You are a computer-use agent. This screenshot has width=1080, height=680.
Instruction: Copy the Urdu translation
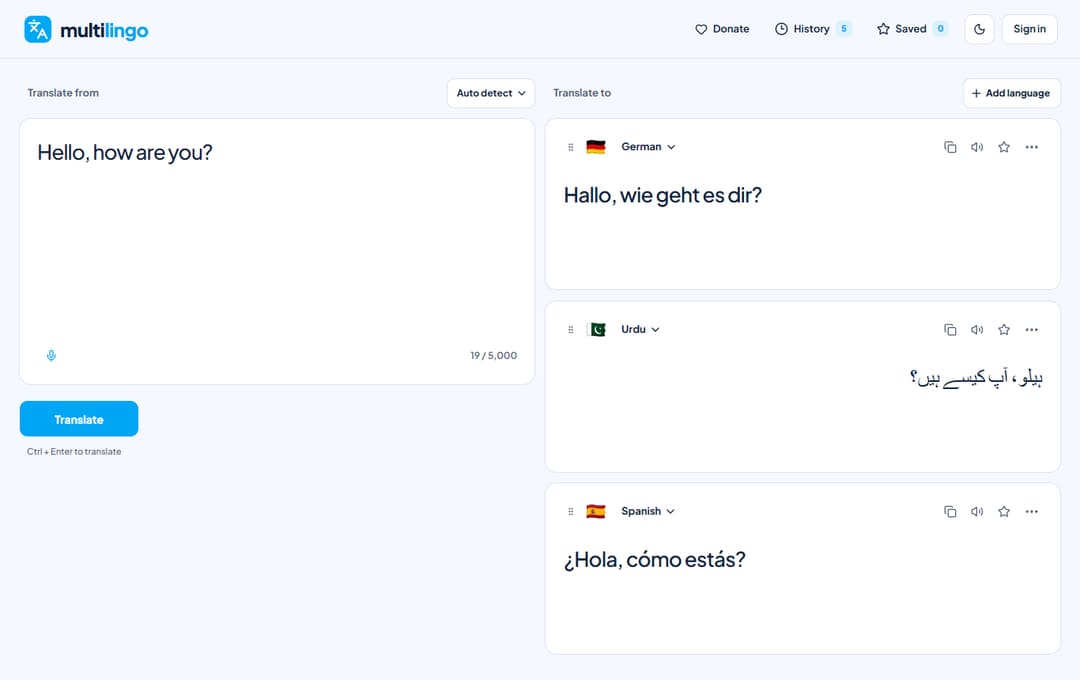coord(950,329)
